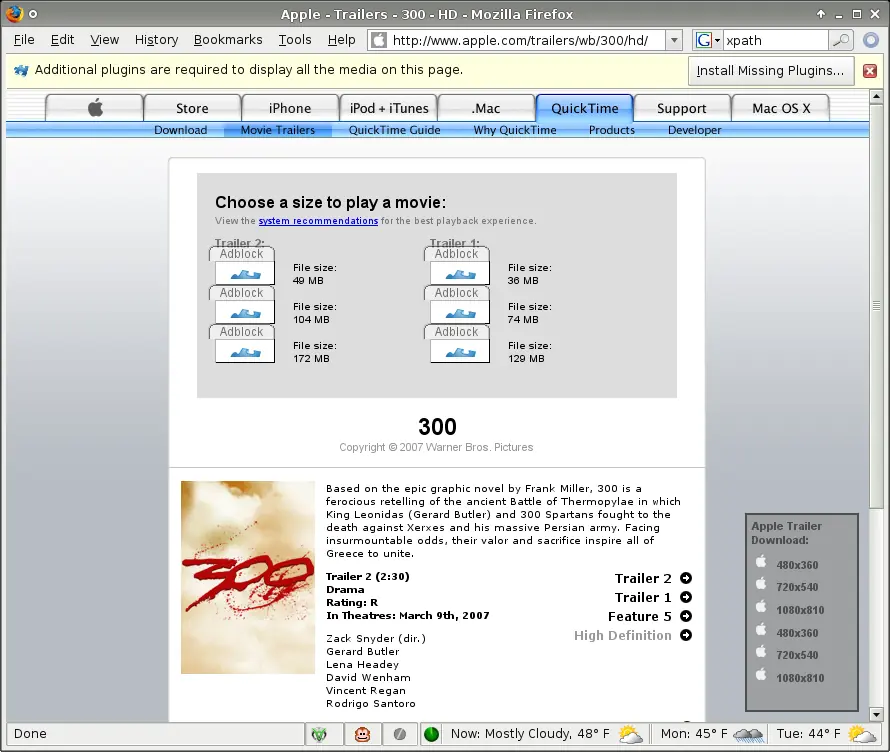Download the second 720x540 Apple trailer
The height and width of the screenshot is (752, 890).
click(x=797, y=655)
